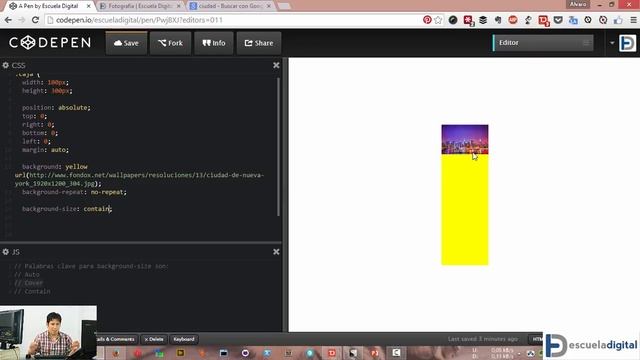The width and height of the screenshot is (640, 360).
Task: Click the background image URL text
Action: 139,179
